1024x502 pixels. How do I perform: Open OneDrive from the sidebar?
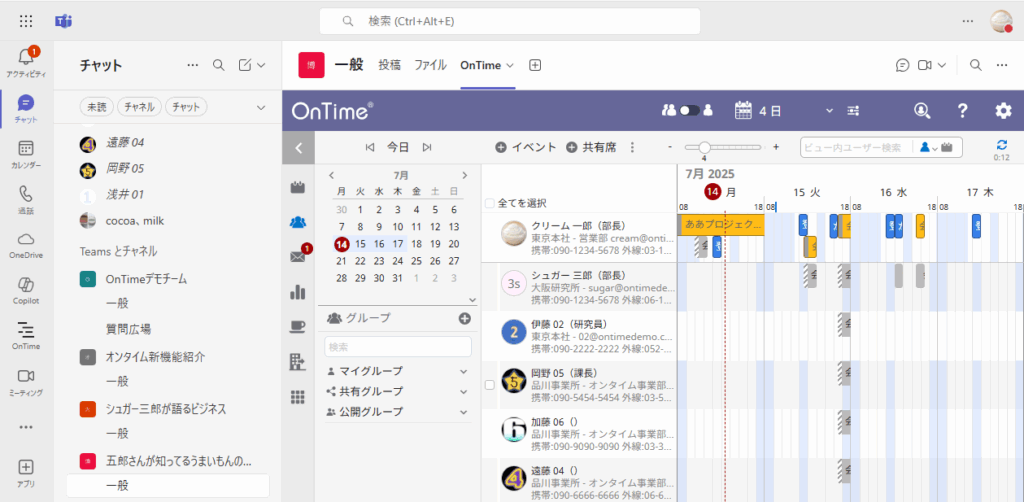tap(26, 245)
